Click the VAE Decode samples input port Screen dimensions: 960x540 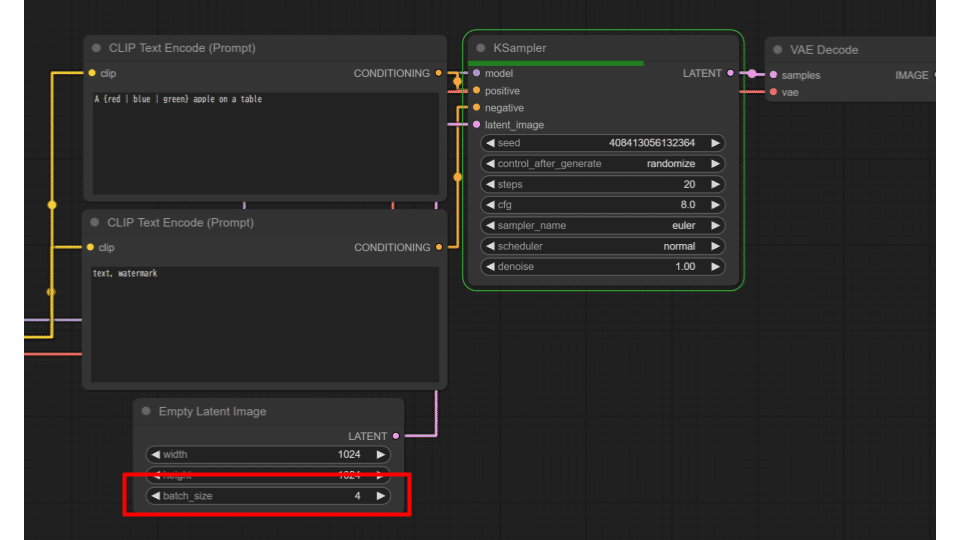click(x=773, y=75)
